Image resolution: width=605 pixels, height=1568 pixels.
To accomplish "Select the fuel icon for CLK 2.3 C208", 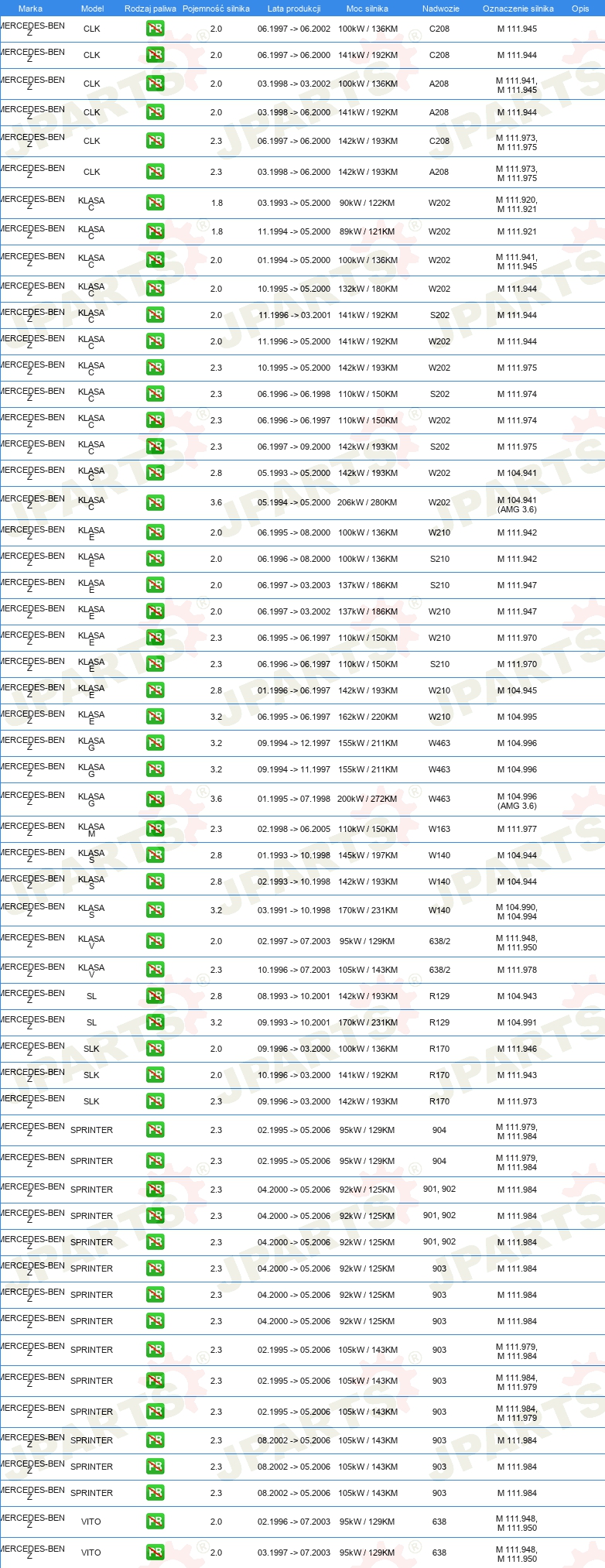I will click(x=155, y=141).
